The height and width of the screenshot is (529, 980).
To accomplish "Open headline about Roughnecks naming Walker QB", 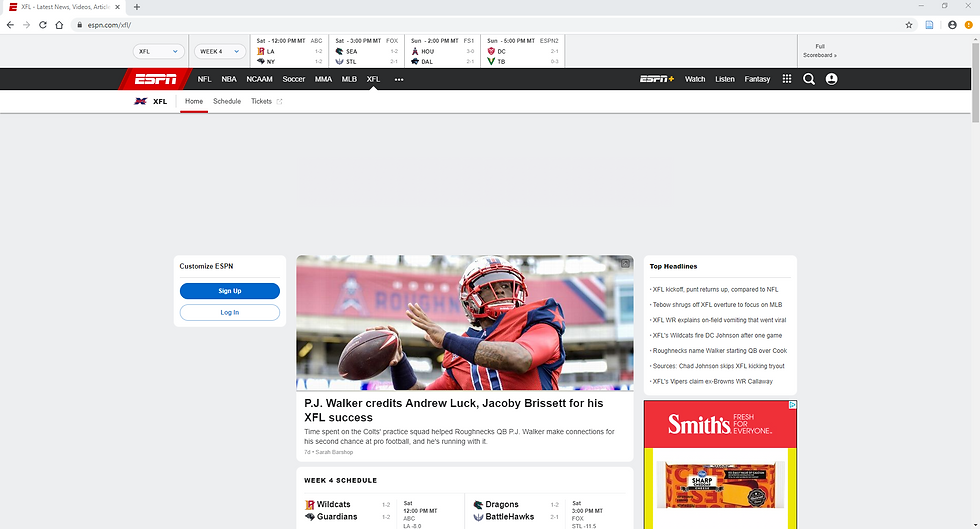I will (719, 351).
